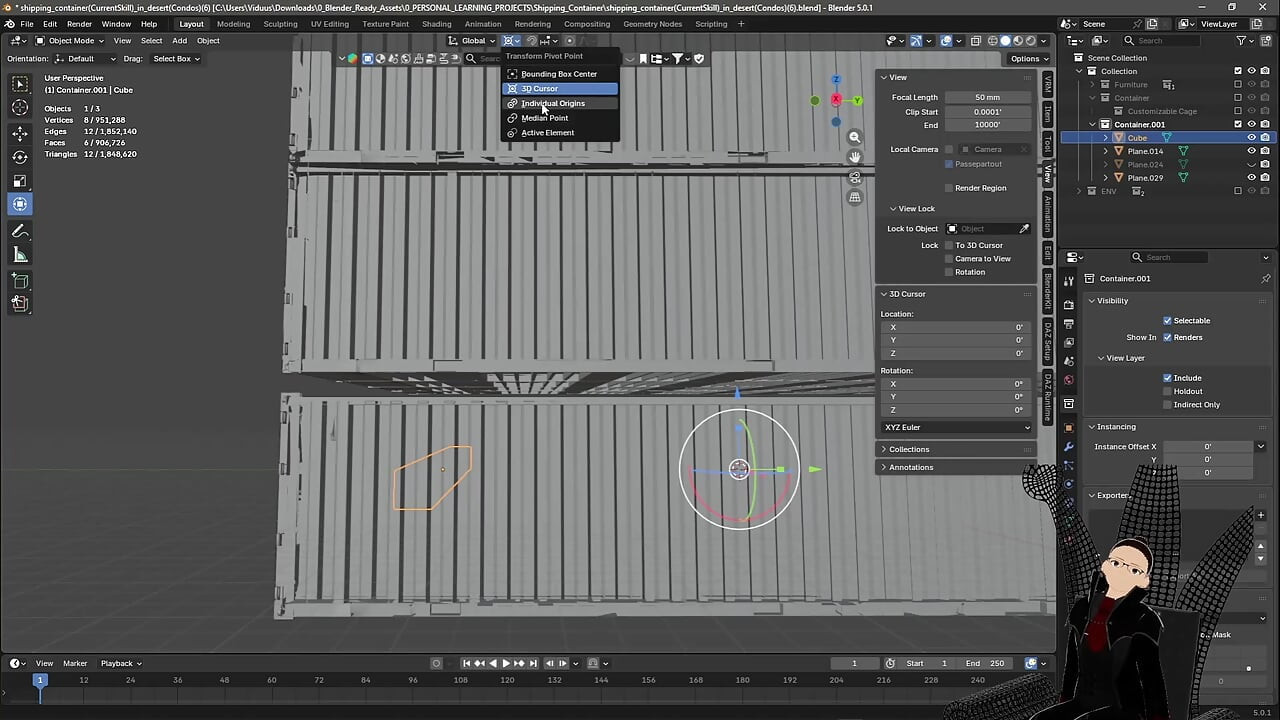Hide Plane.014 in viewport
The image size is (1280, 720).
(1251, 151)
